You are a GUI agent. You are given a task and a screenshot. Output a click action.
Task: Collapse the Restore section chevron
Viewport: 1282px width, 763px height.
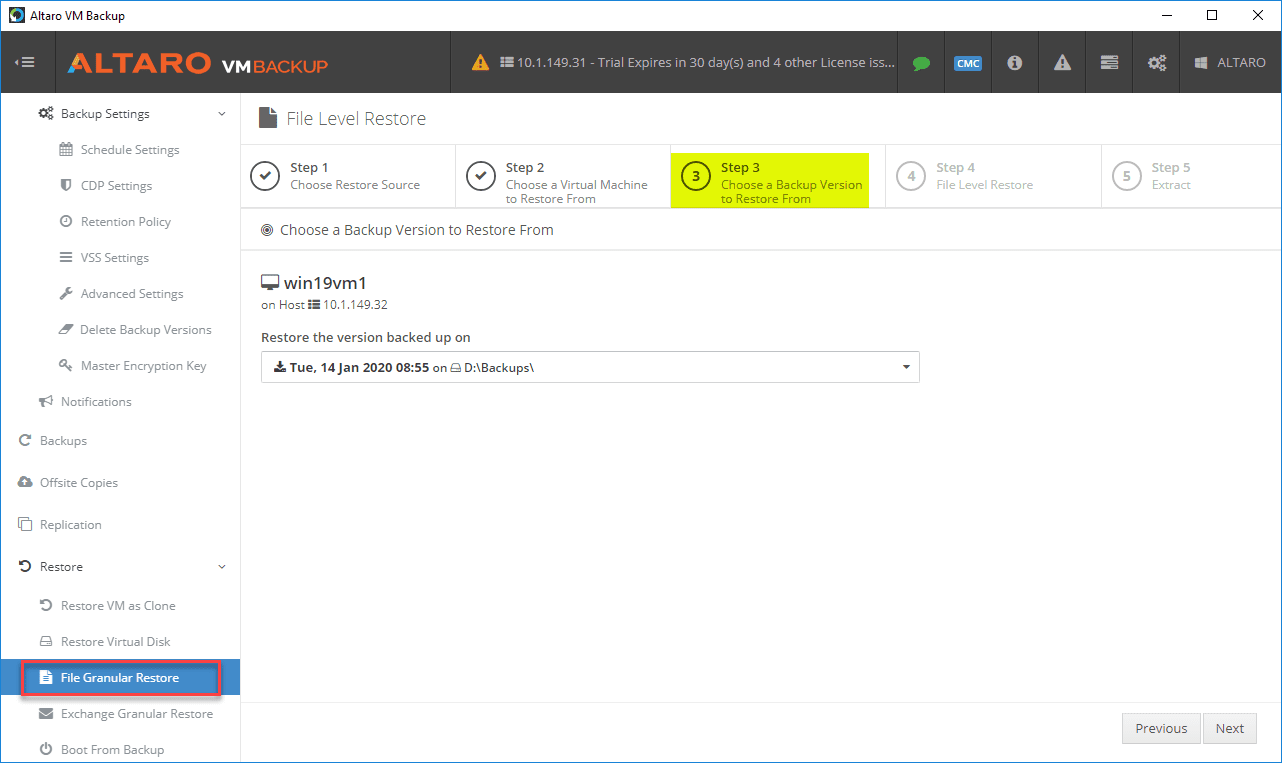coord(221,566)
